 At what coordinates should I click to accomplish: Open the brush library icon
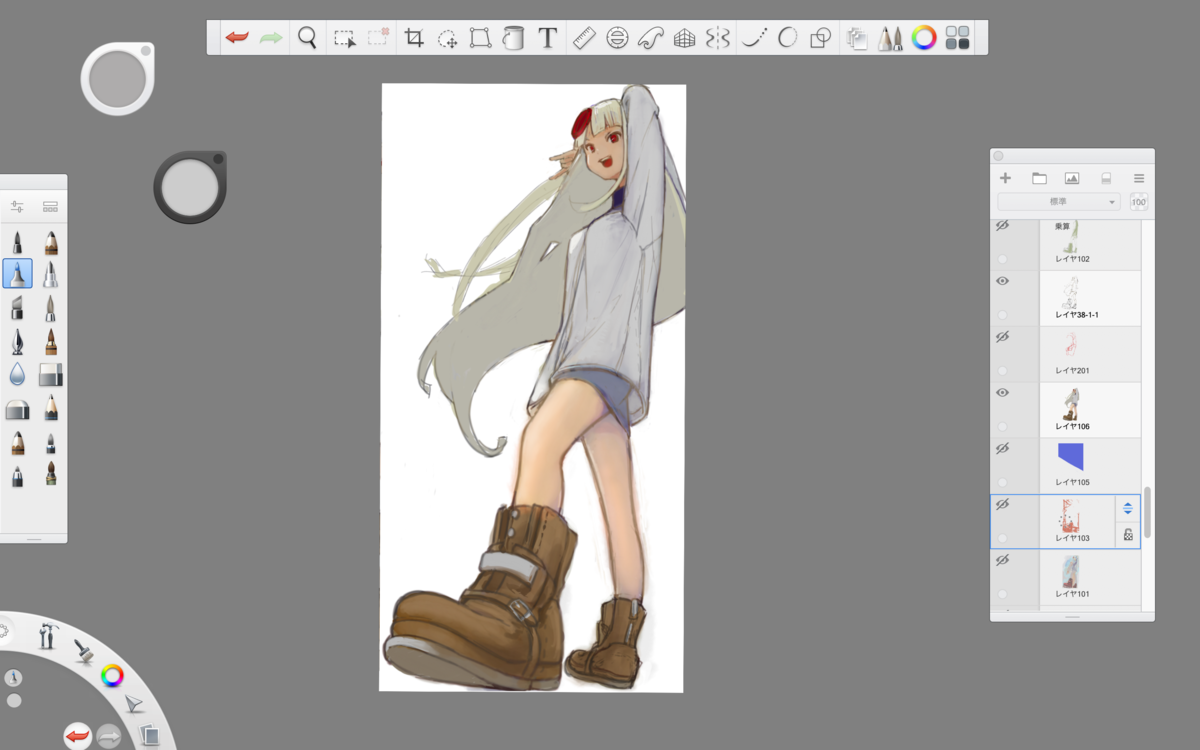[x=50, y=207]
